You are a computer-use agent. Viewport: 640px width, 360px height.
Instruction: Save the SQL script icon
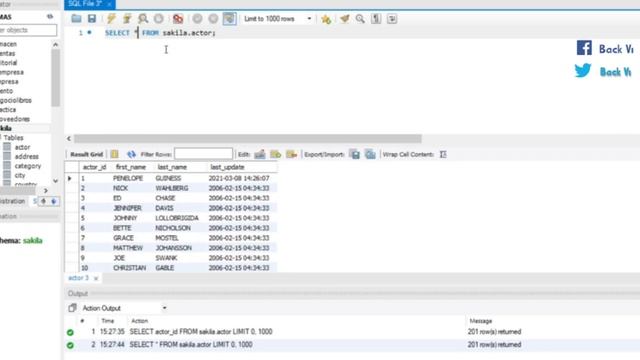coord(92,18)
